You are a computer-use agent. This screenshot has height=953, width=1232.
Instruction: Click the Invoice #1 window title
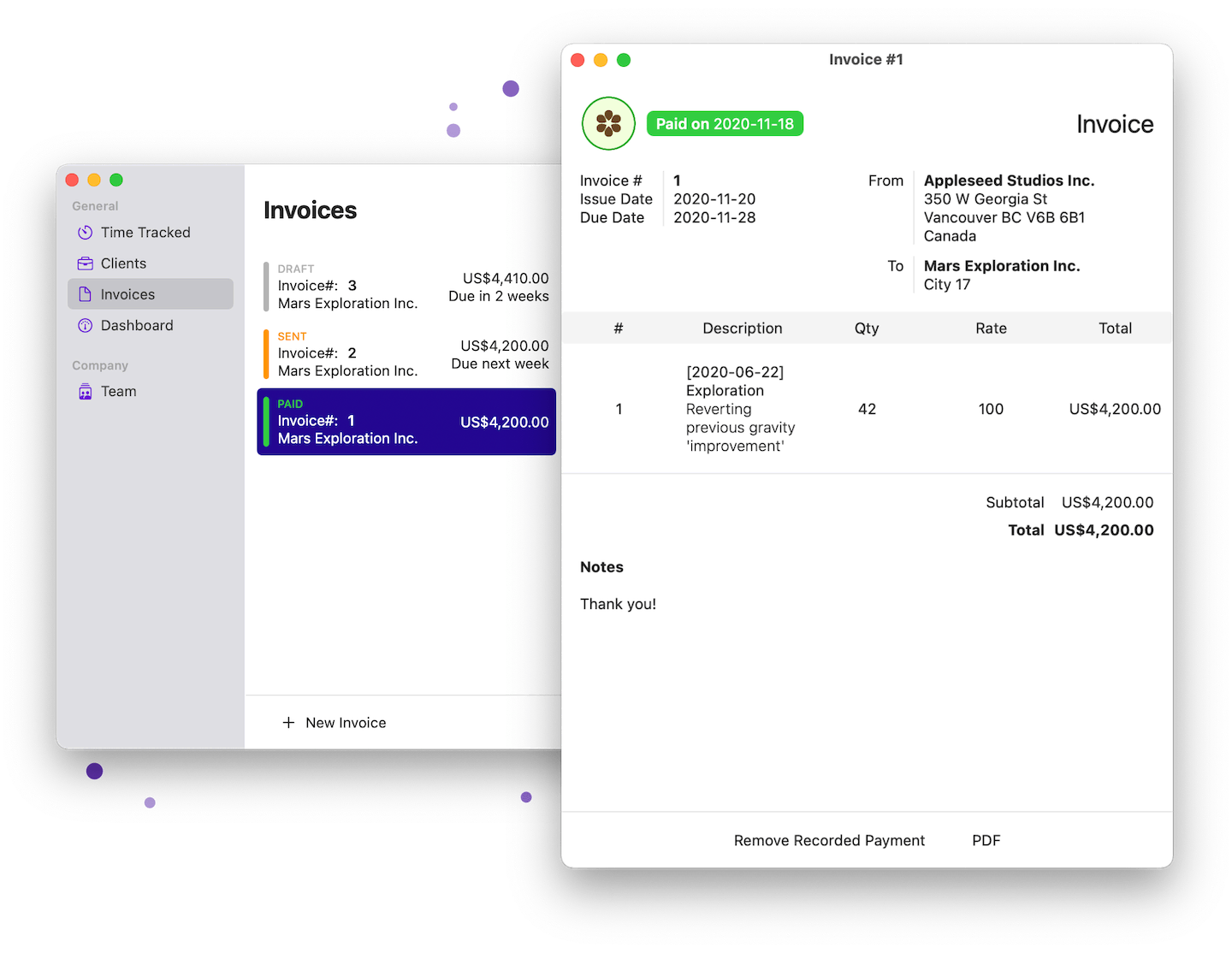[x=866, y=59]
